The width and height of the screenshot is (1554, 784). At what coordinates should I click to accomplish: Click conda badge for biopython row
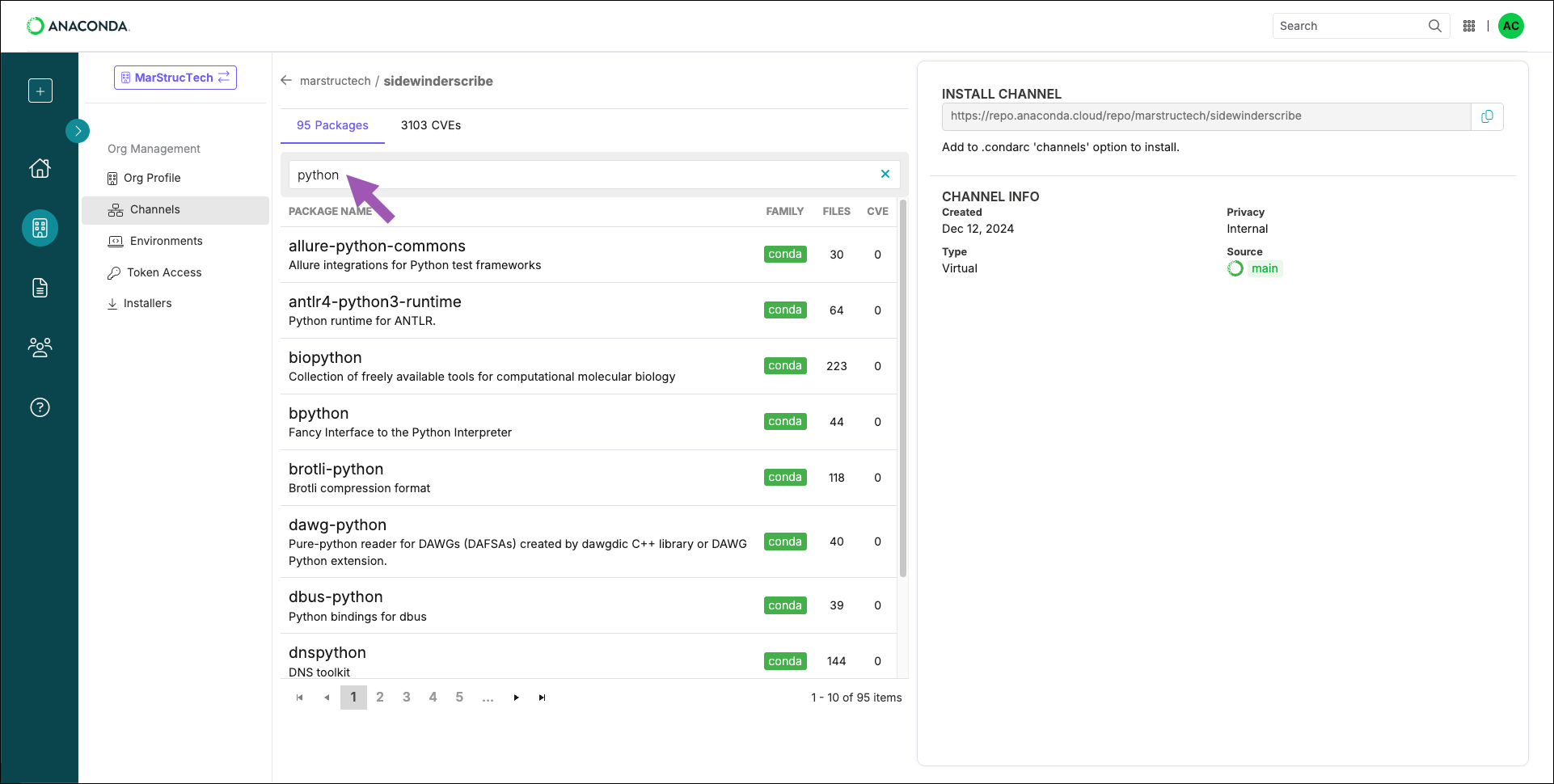(785, 366)
